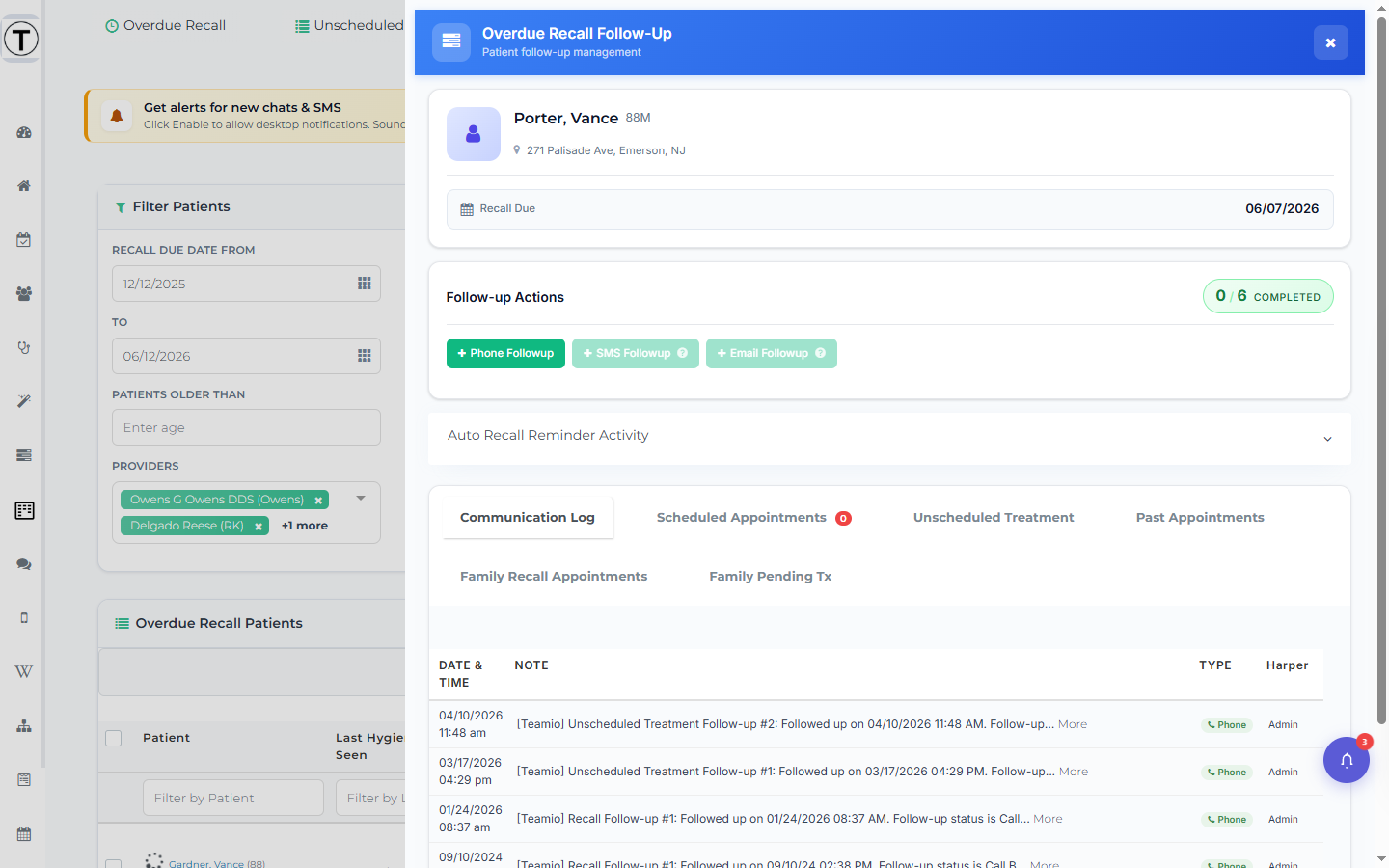
Task: Click the Patients older than age field
Action: (246, 427)
